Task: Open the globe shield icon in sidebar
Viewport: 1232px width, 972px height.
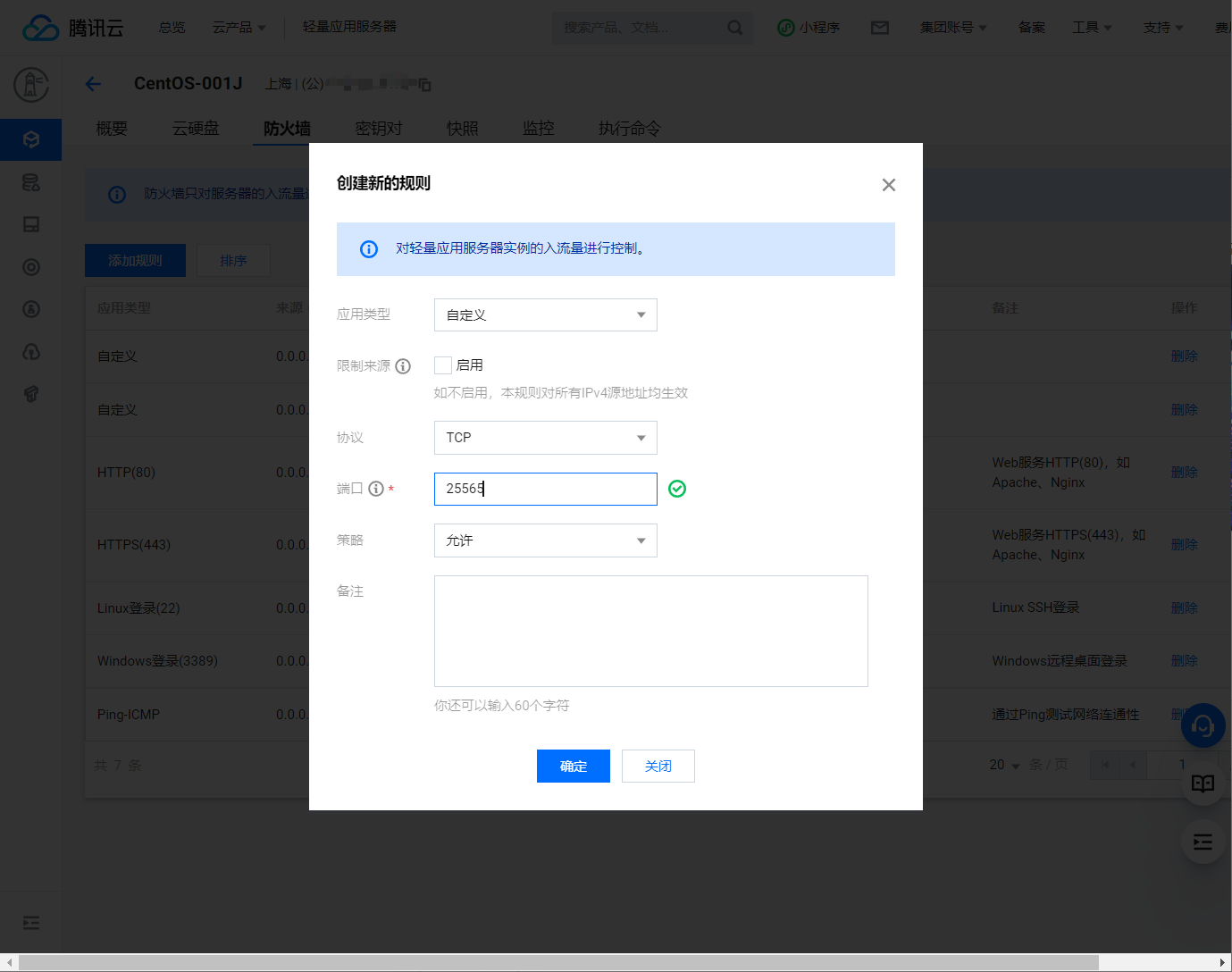Action: coord(31,352)
